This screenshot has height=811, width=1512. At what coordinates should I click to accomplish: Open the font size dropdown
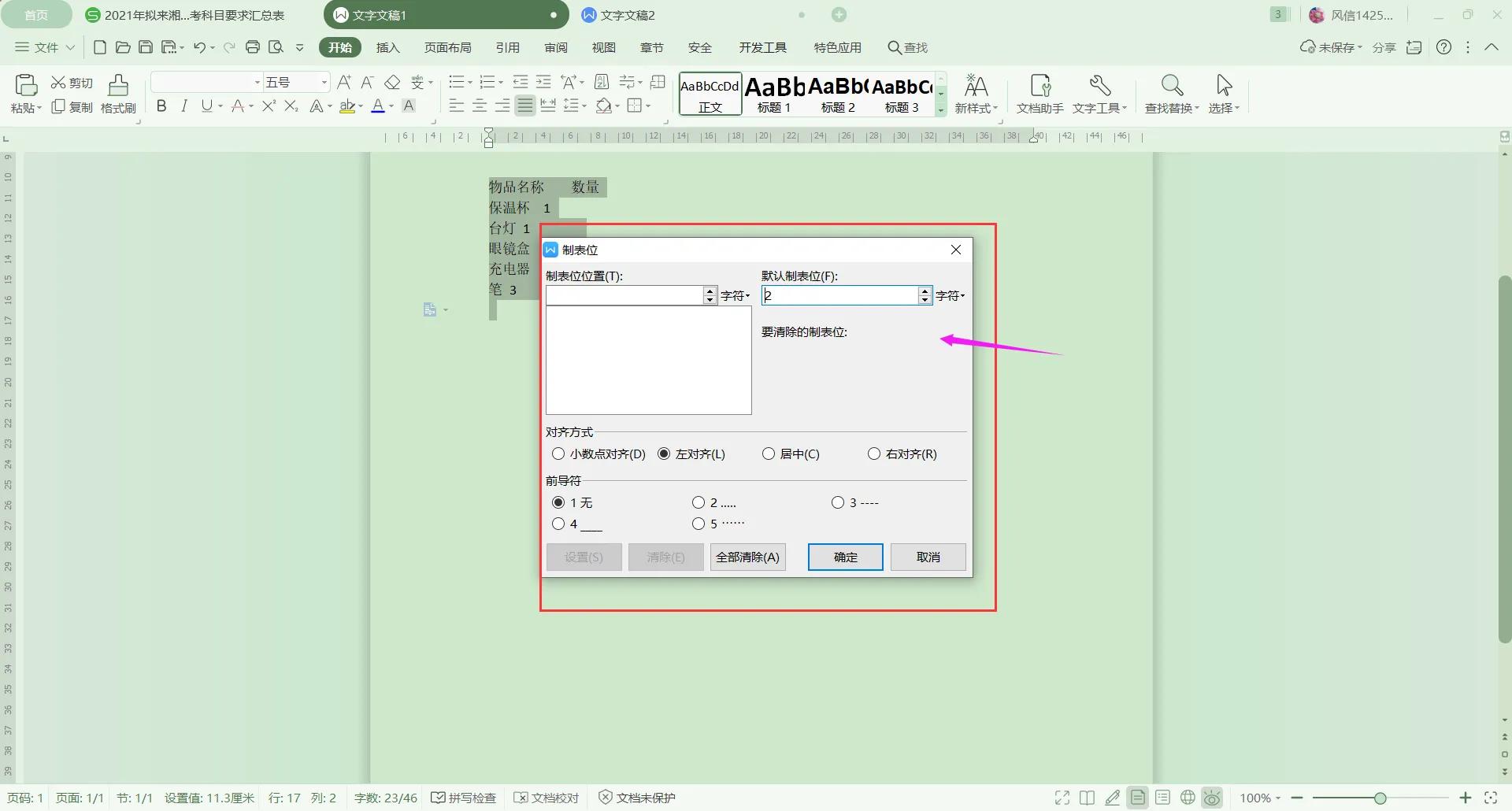pos(324,82)
